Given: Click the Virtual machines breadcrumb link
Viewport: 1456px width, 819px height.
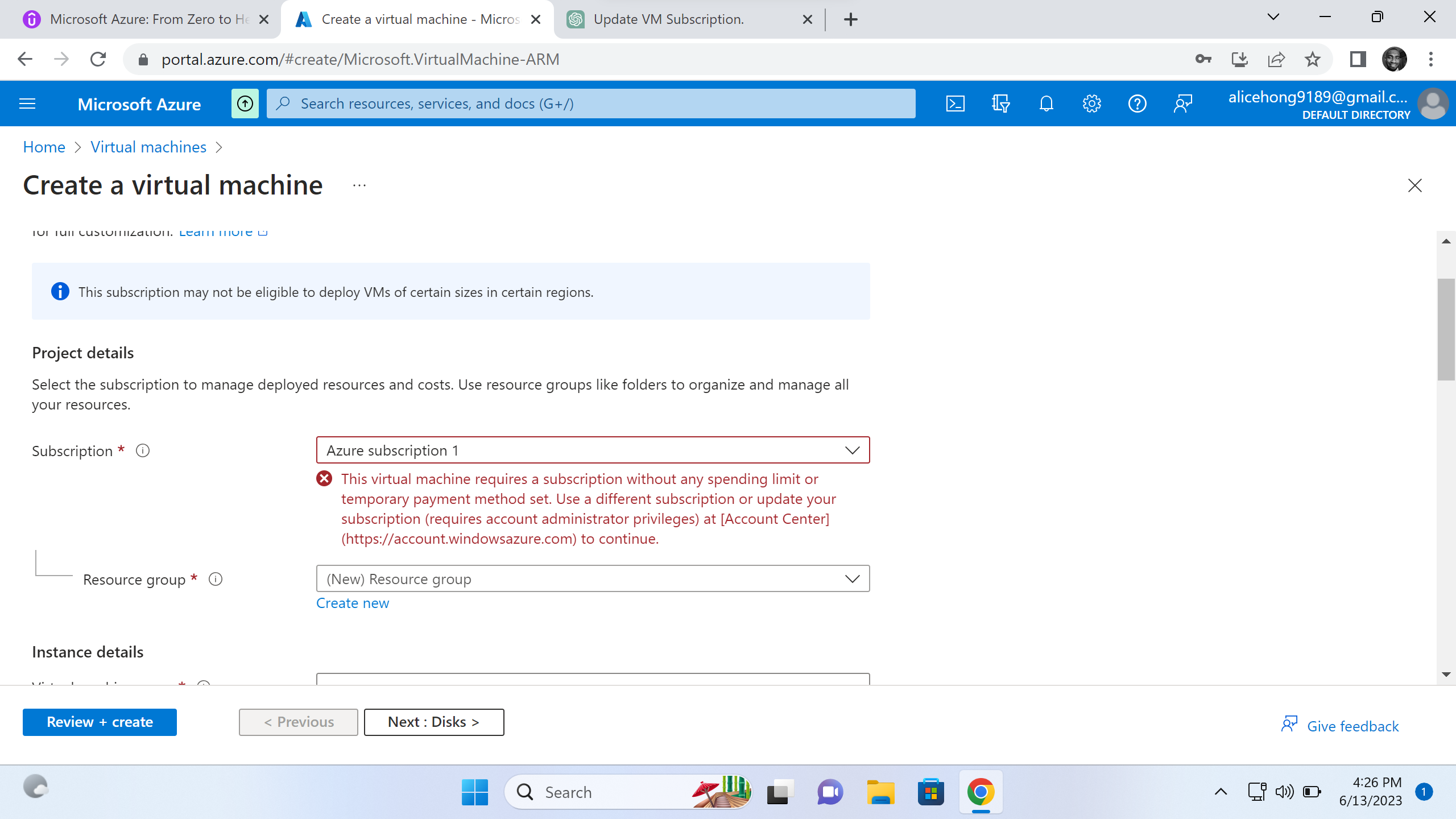Looking at the screenshot, I should click(x=148, y=147).
